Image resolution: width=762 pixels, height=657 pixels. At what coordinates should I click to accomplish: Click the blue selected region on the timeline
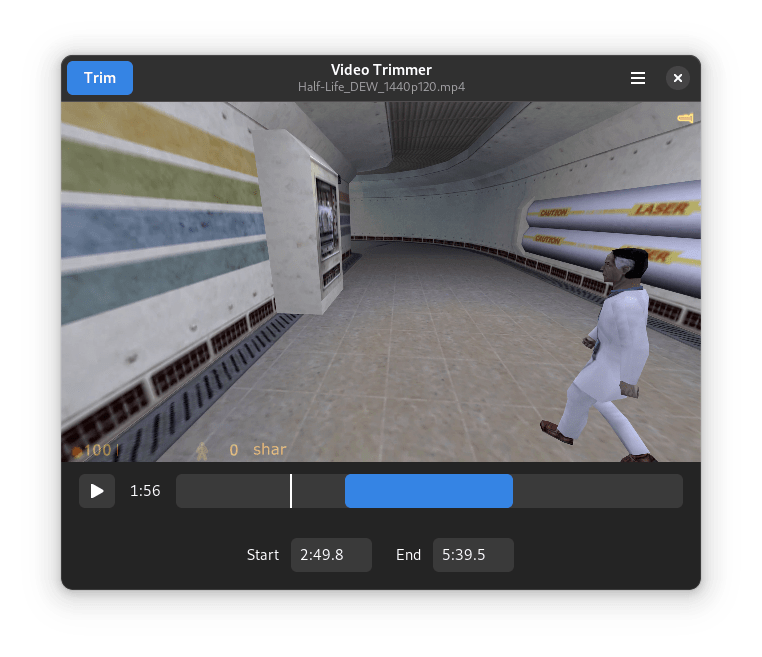pyautogui.click(x=429, y=491)
